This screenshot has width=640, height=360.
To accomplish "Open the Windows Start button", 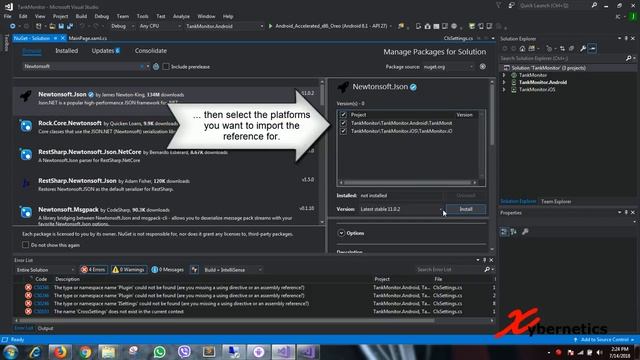I will pyautogui.click(x=11, y=352).
